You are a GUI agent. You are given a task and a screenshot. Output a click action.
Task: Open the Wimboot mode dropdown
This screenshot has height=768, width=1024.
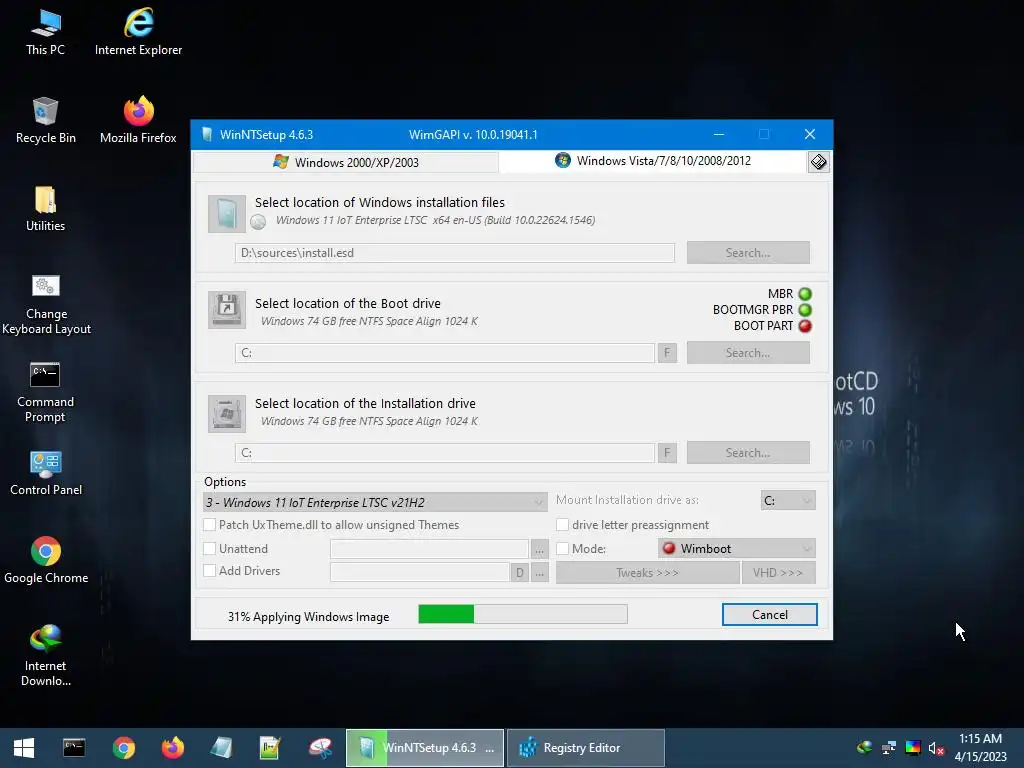click(737, 549)
